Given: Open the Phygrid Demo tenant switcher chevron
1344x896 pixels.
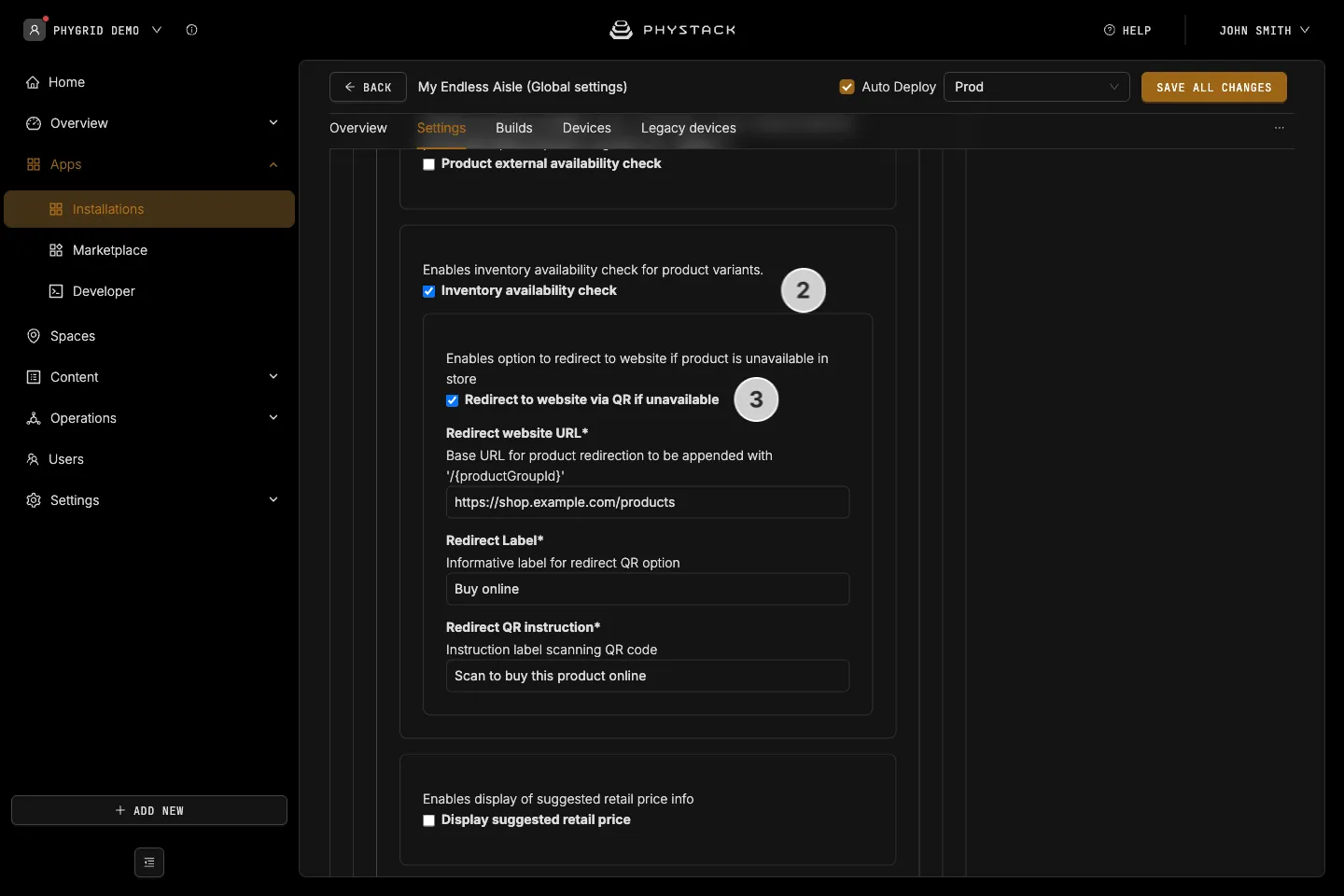Looking at the screenshot, I should [x=157, y=30].
